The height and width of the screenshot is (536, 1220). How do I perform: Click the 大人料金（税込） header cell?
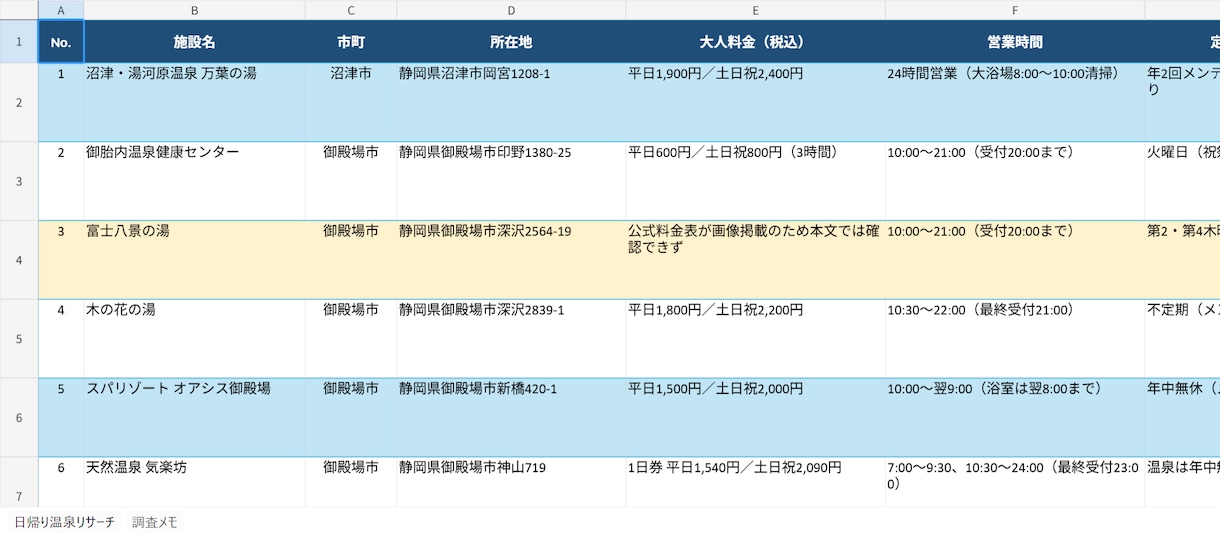coord(755,42)
